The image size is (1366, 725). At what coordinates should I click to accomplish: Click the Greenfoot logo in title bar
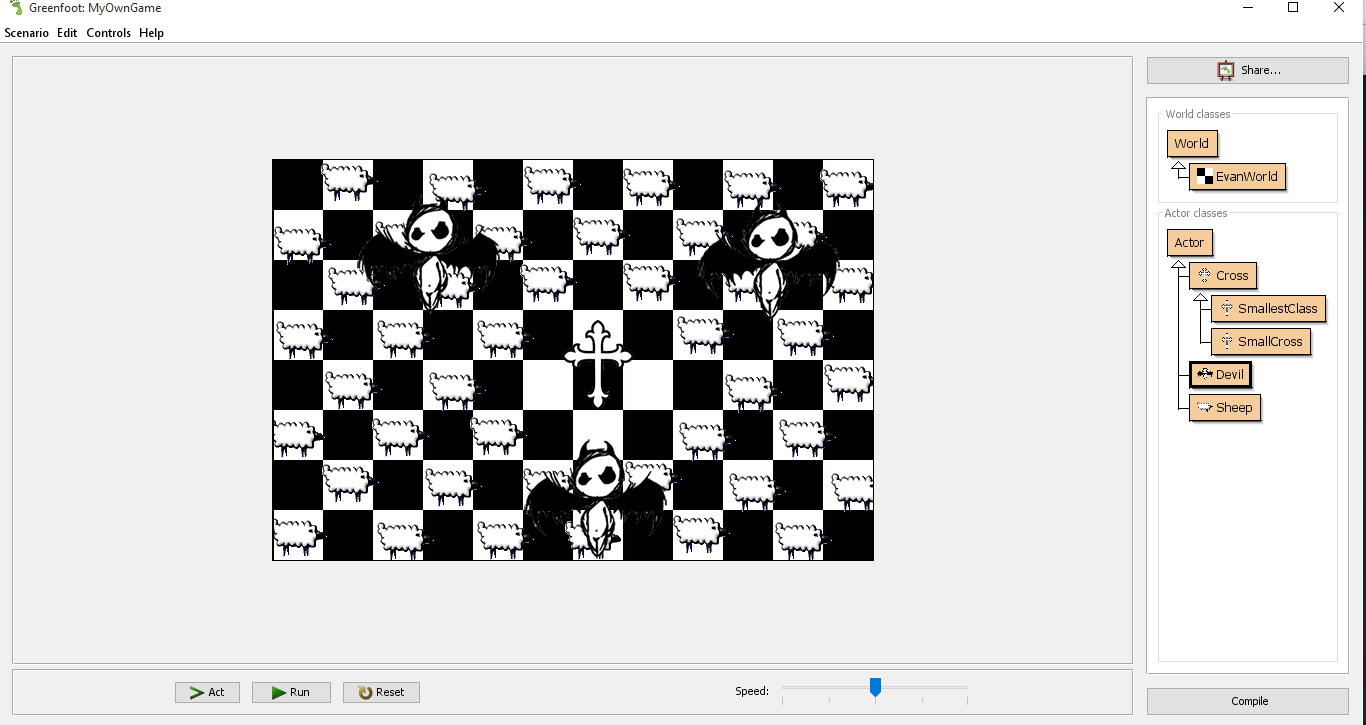pos(15,8)
